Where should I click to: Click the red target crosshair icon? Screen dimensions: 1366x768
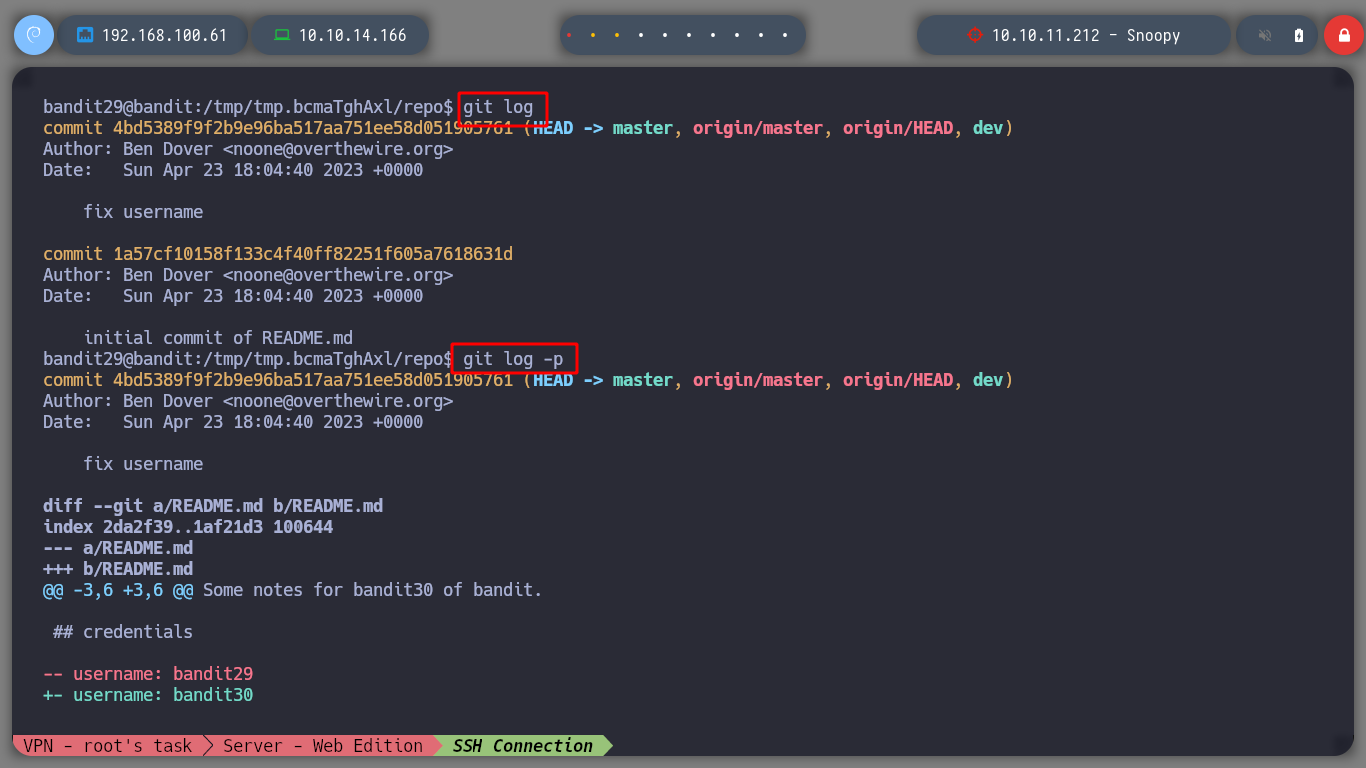(975, 35)
